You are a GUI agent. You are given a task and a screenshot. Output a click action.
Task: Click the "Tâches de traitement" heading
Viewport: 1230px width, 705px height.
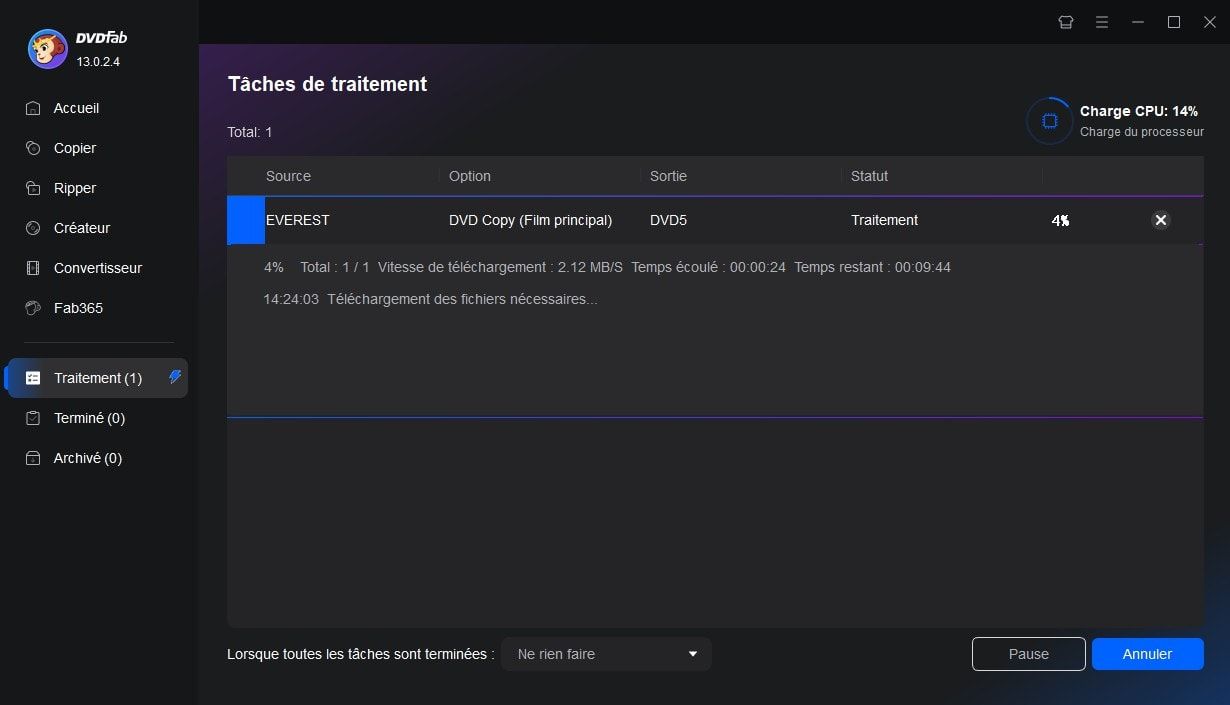(327, 84)
